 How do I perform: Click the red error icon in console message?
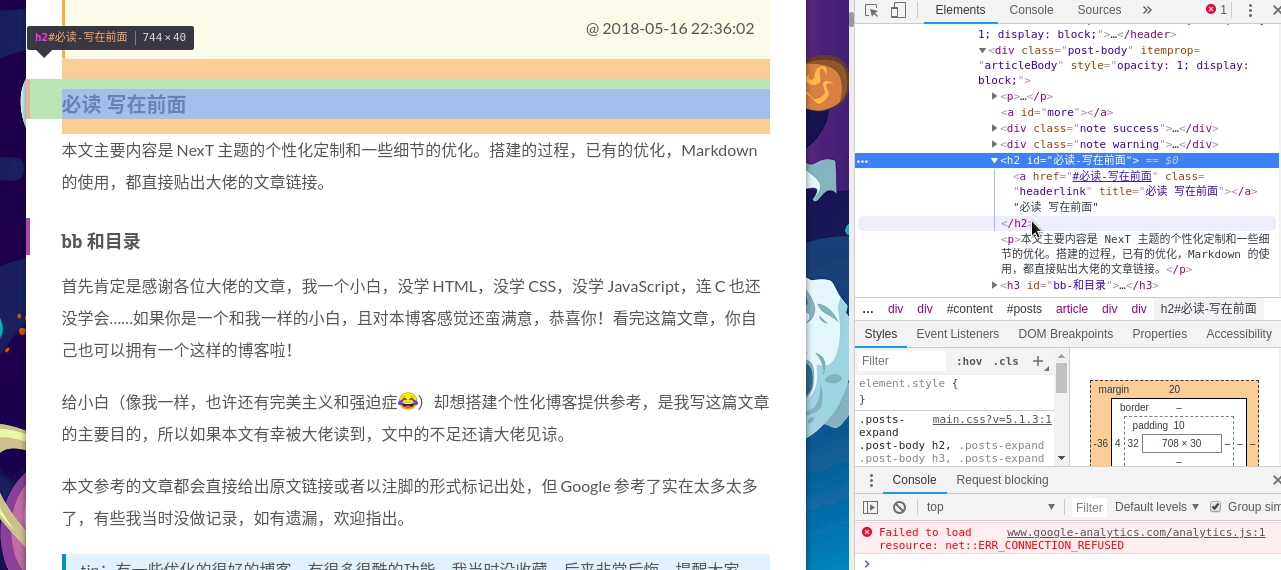click(867, 533)
